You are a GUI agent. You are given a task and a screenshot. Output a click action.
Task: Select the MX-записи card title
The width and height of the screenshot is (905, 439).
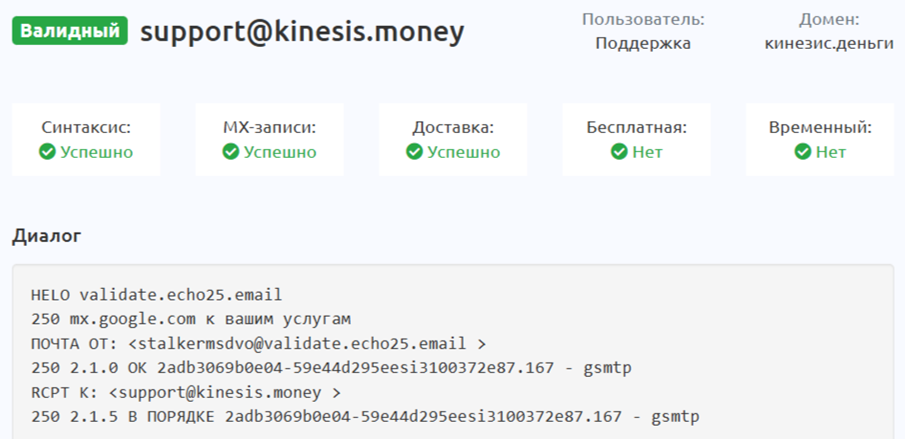pyautogui.click(x=269, y=128)
